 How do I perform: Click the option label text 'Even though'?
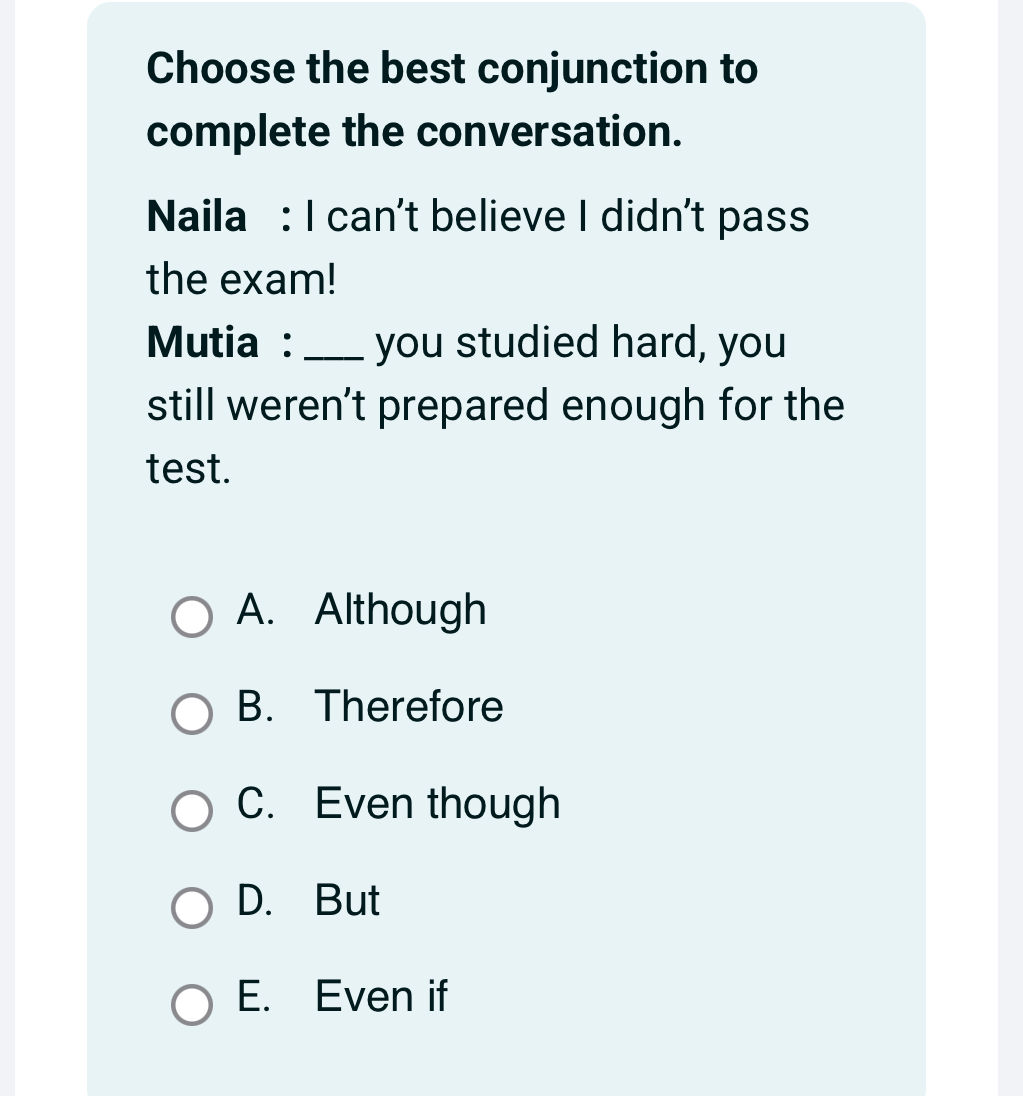(437, 804)
